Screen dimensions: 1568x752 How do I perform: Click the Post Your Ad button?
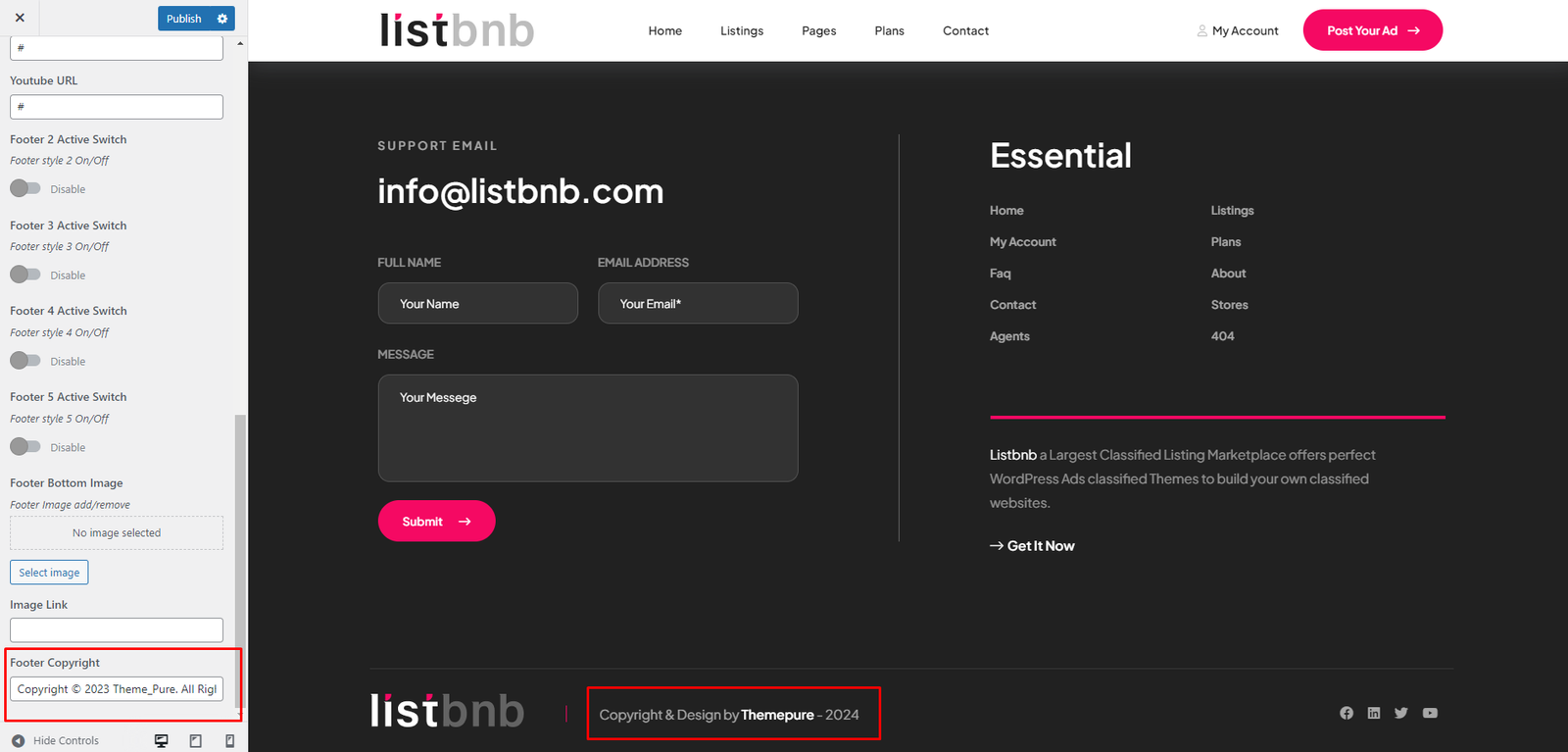pyautogui.click(x=1373, y=30)
